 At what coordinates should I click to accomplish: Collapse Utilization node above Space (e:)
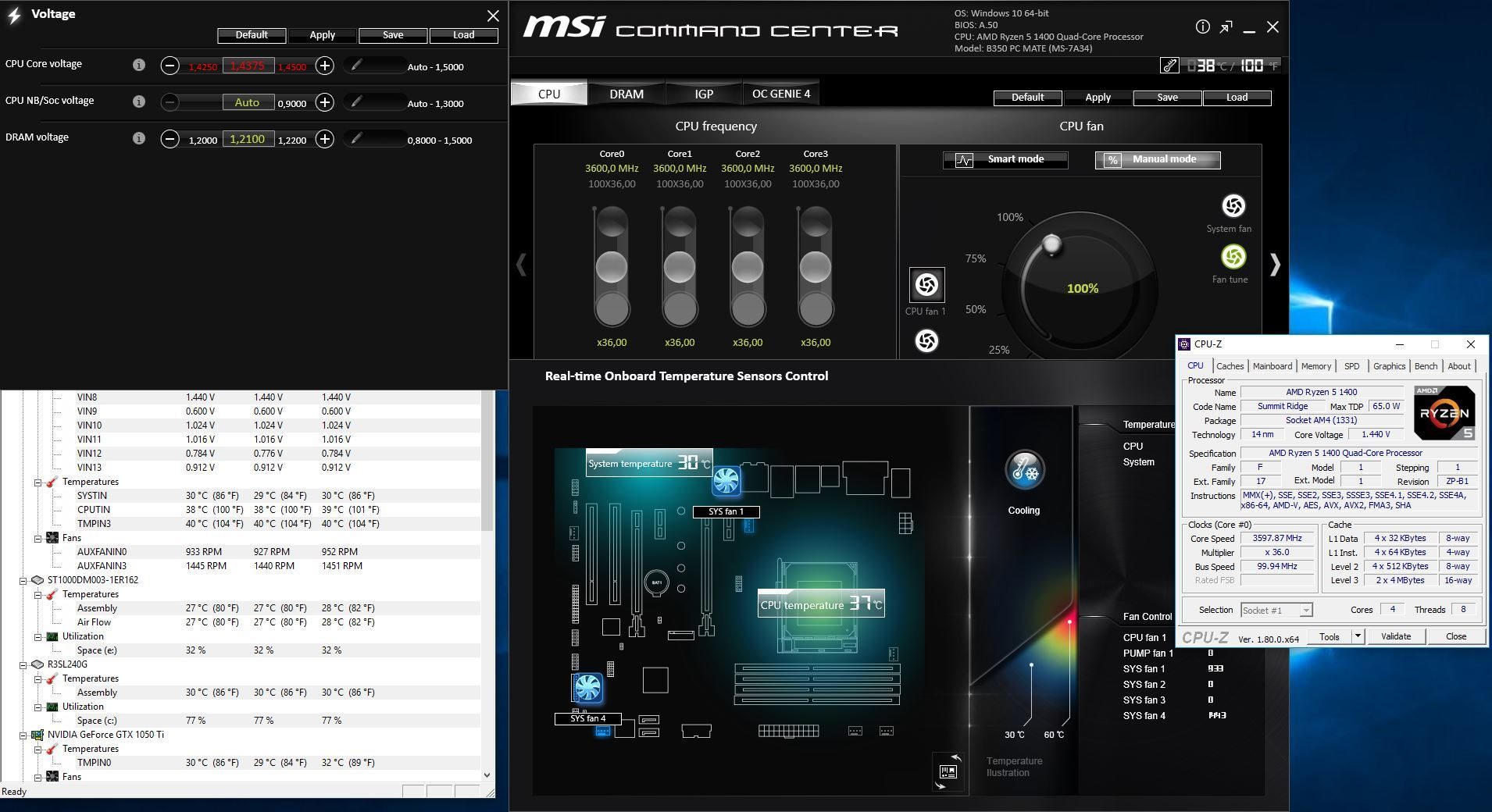pos(37,636)
